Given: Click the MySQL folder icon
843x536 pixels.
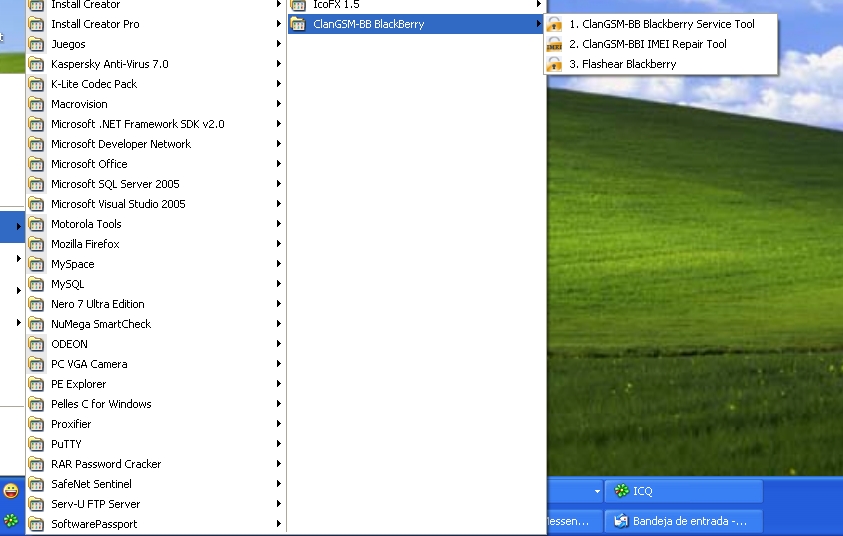Looking at the screenshot, I should (36, 284).
